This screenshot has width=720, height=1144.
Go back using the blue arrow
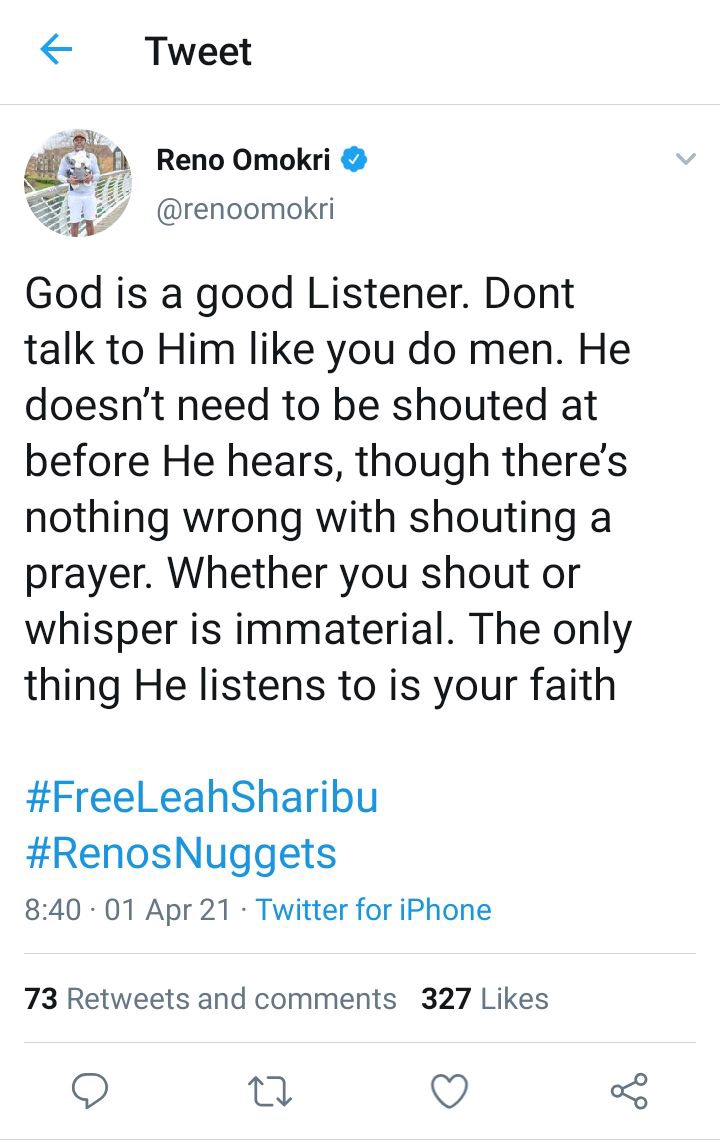[56, 50]
